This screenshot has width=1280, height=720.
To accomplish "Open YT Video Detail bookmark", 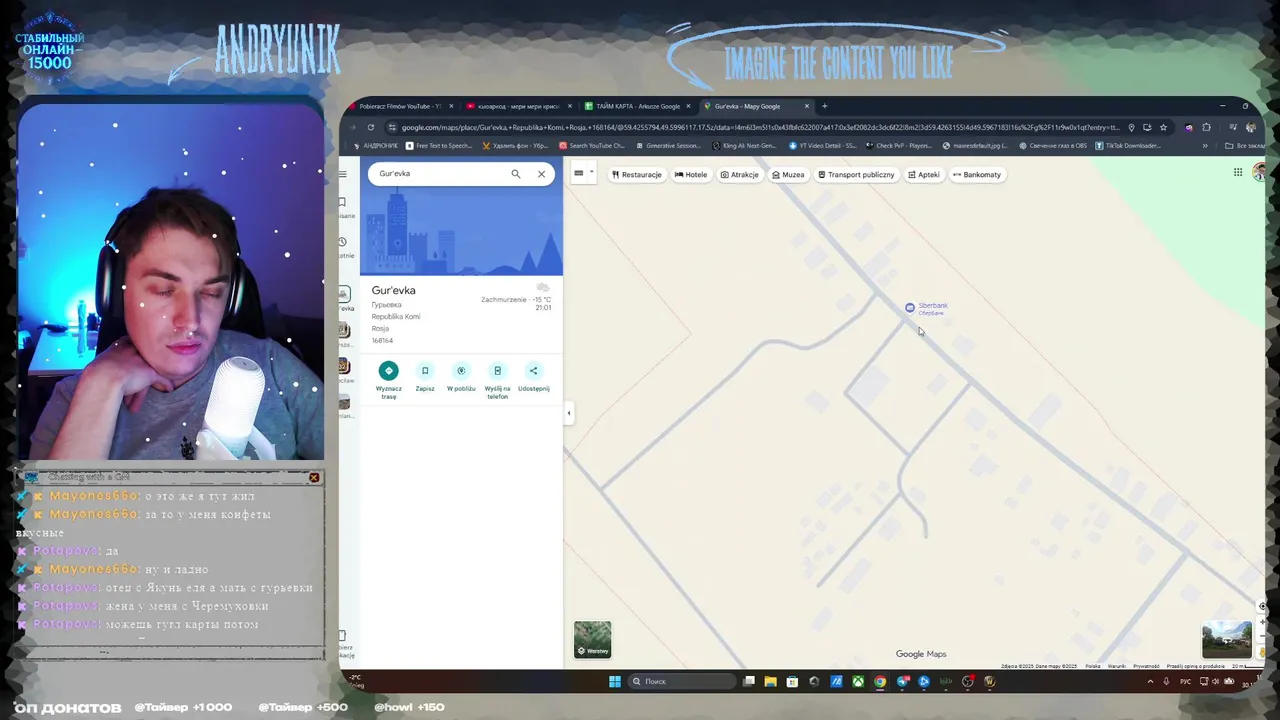I will (821, 146).
